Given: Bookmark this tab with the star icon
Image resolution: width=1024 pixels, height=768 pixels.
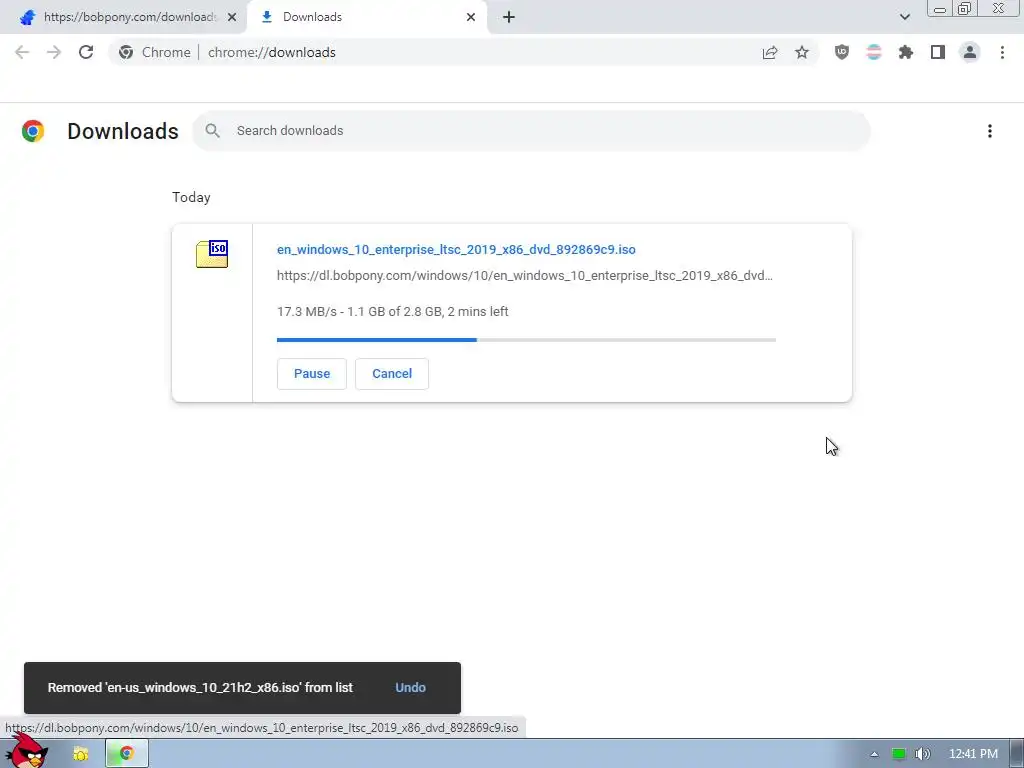Looking at the screenshot, I should (x=802, y=52).
